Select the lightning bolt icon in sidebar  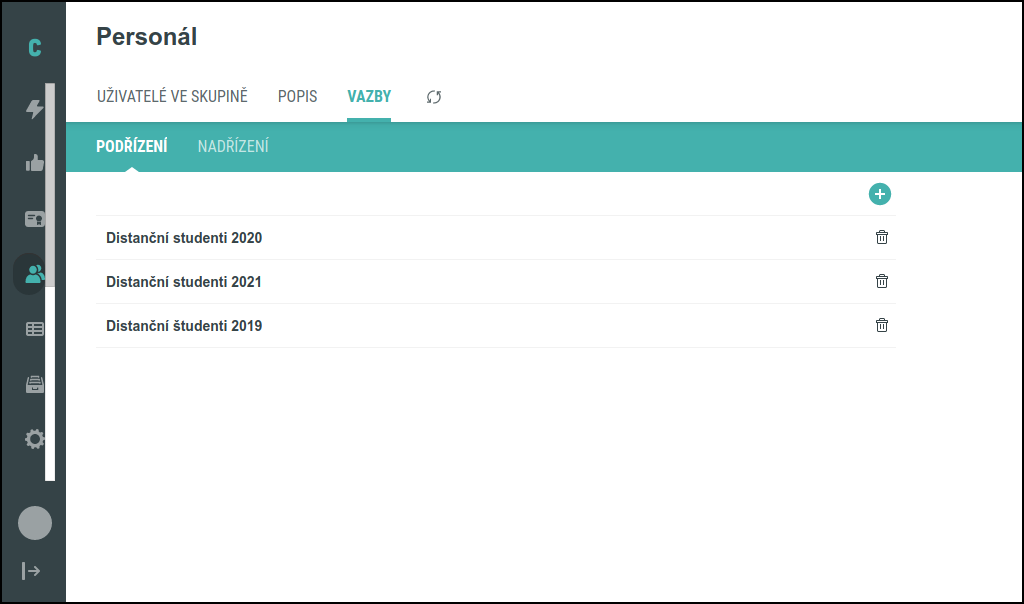pyautogui.click(x=34, y=107)
